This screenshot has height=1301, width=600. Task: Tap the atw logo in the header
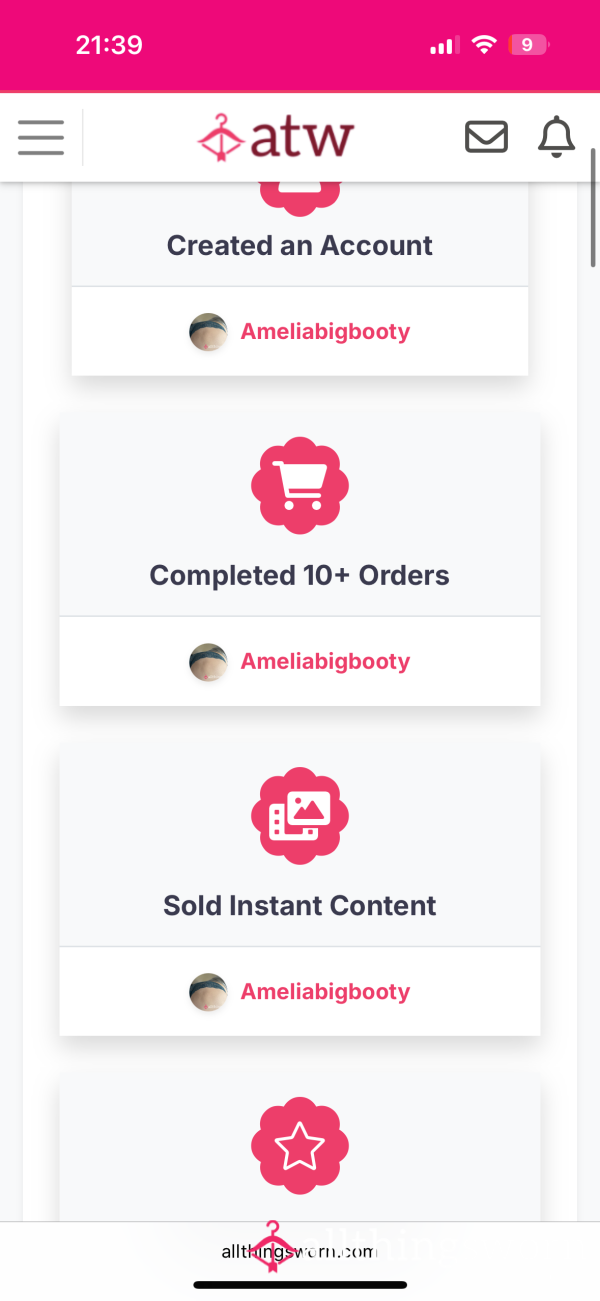coord(276,137)
